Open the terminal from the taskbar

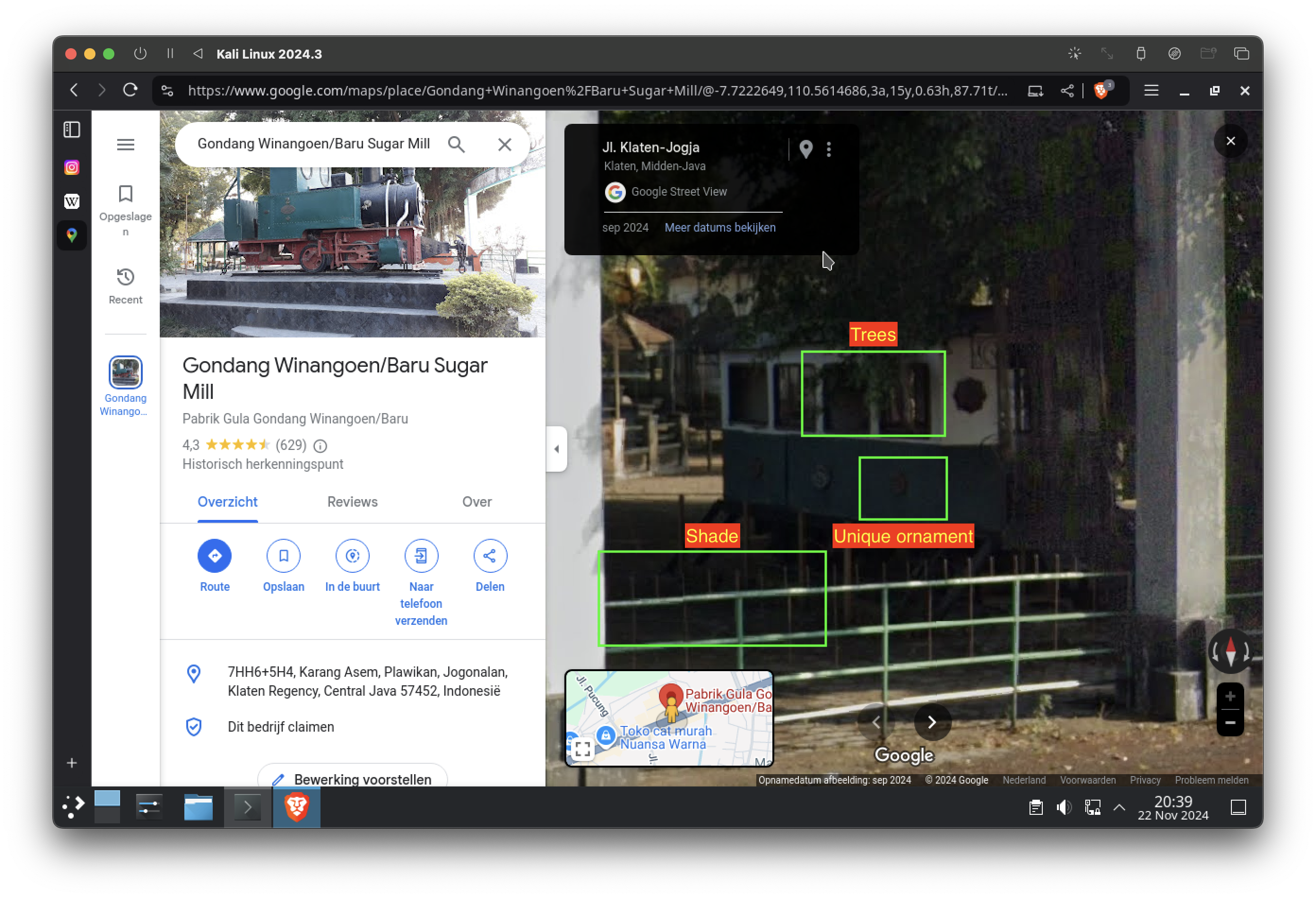click(x=248, y=807)
